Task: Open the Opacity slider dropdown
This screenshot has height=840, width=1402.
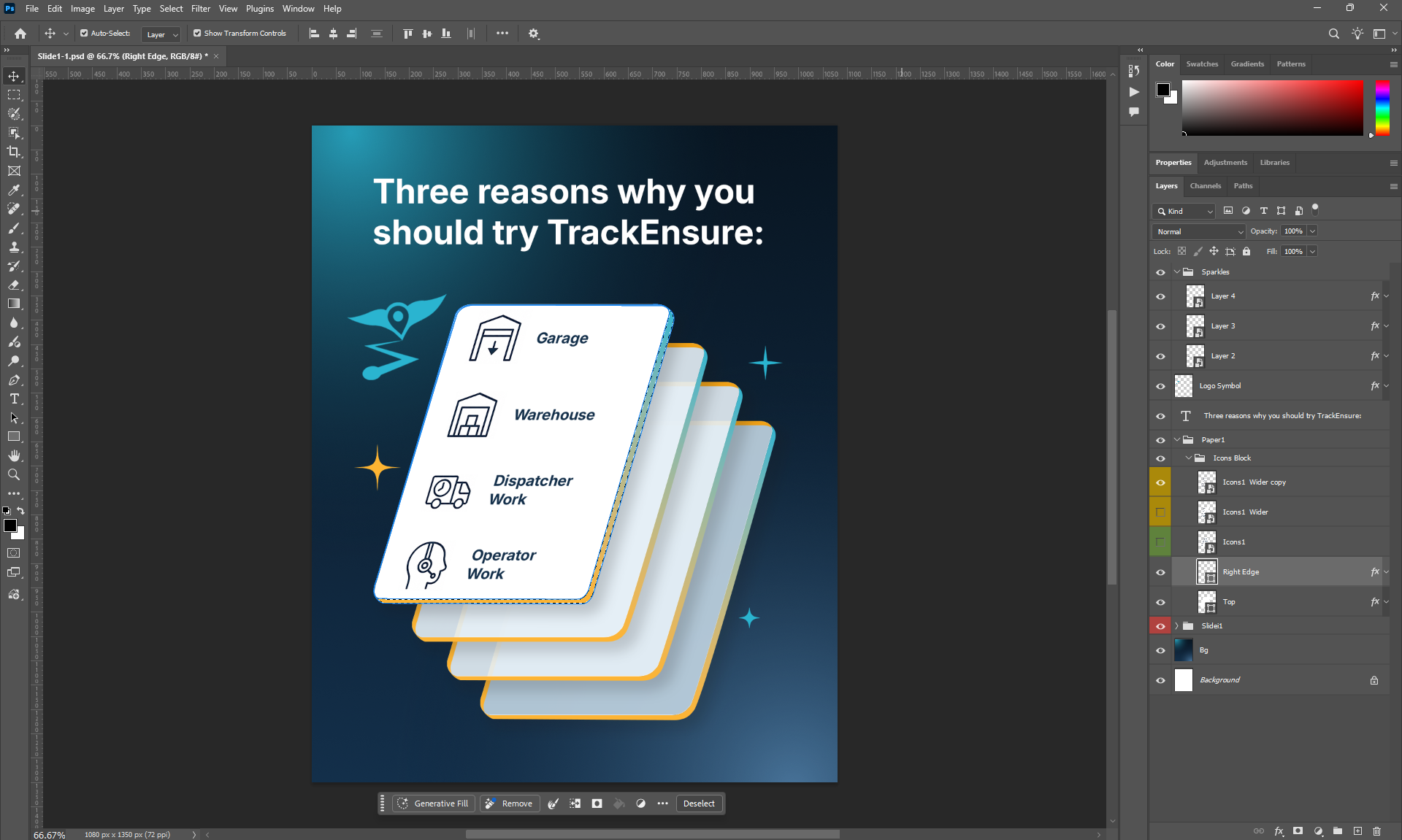Action: click(x=1312, y=231)
